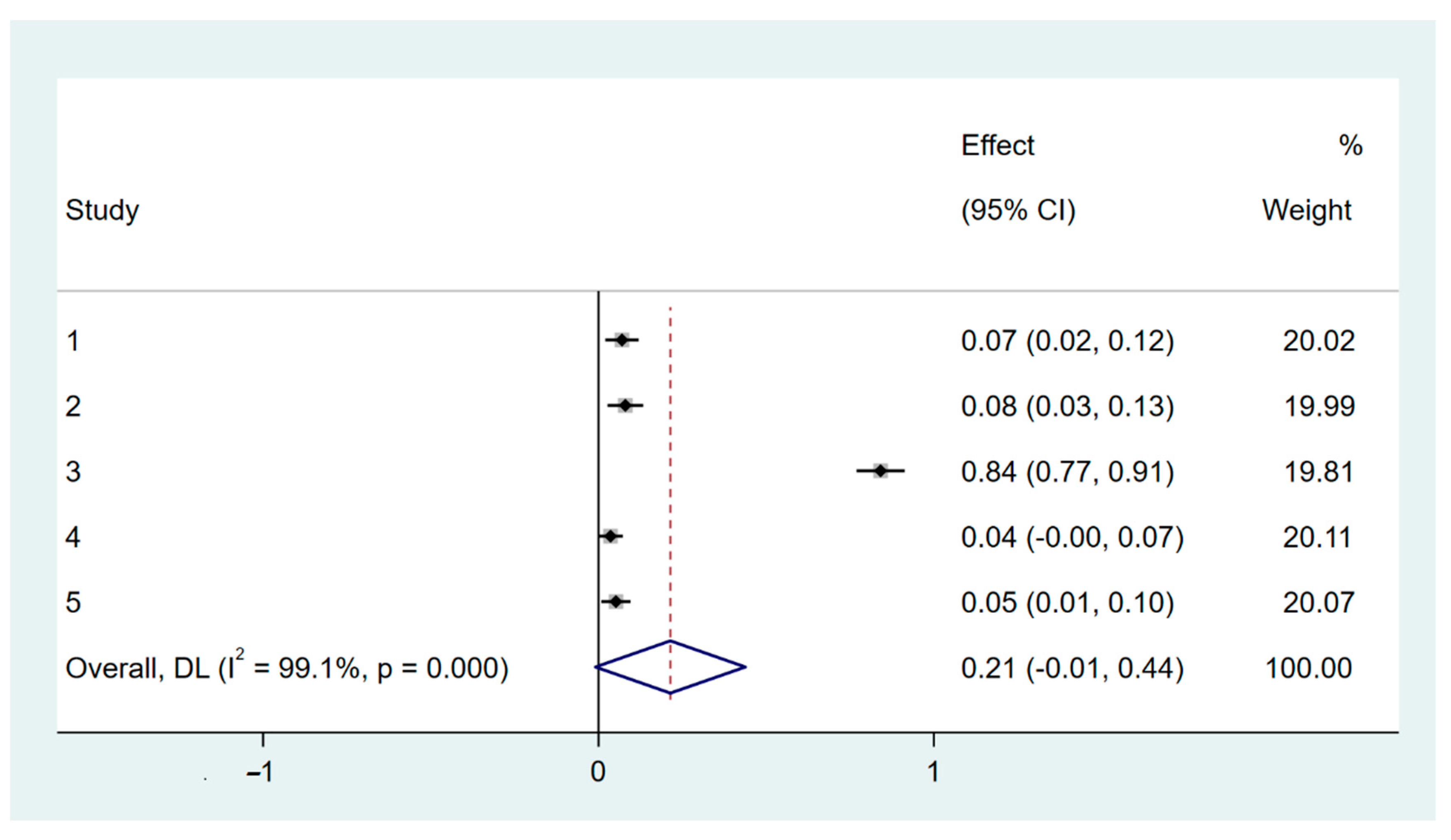Viewport: 1451px width, 840px height.
Task: Click the Weight column header
Action: [1306, 210]
